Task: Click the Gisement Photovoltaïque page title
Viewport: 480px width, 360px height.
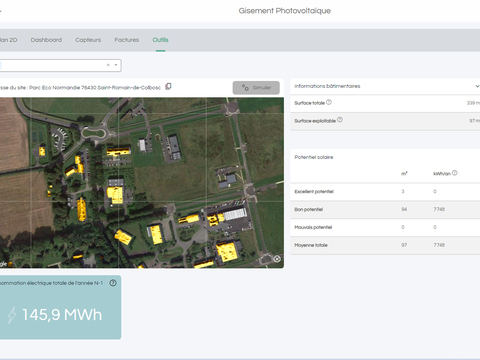Action: coord(285,11)
